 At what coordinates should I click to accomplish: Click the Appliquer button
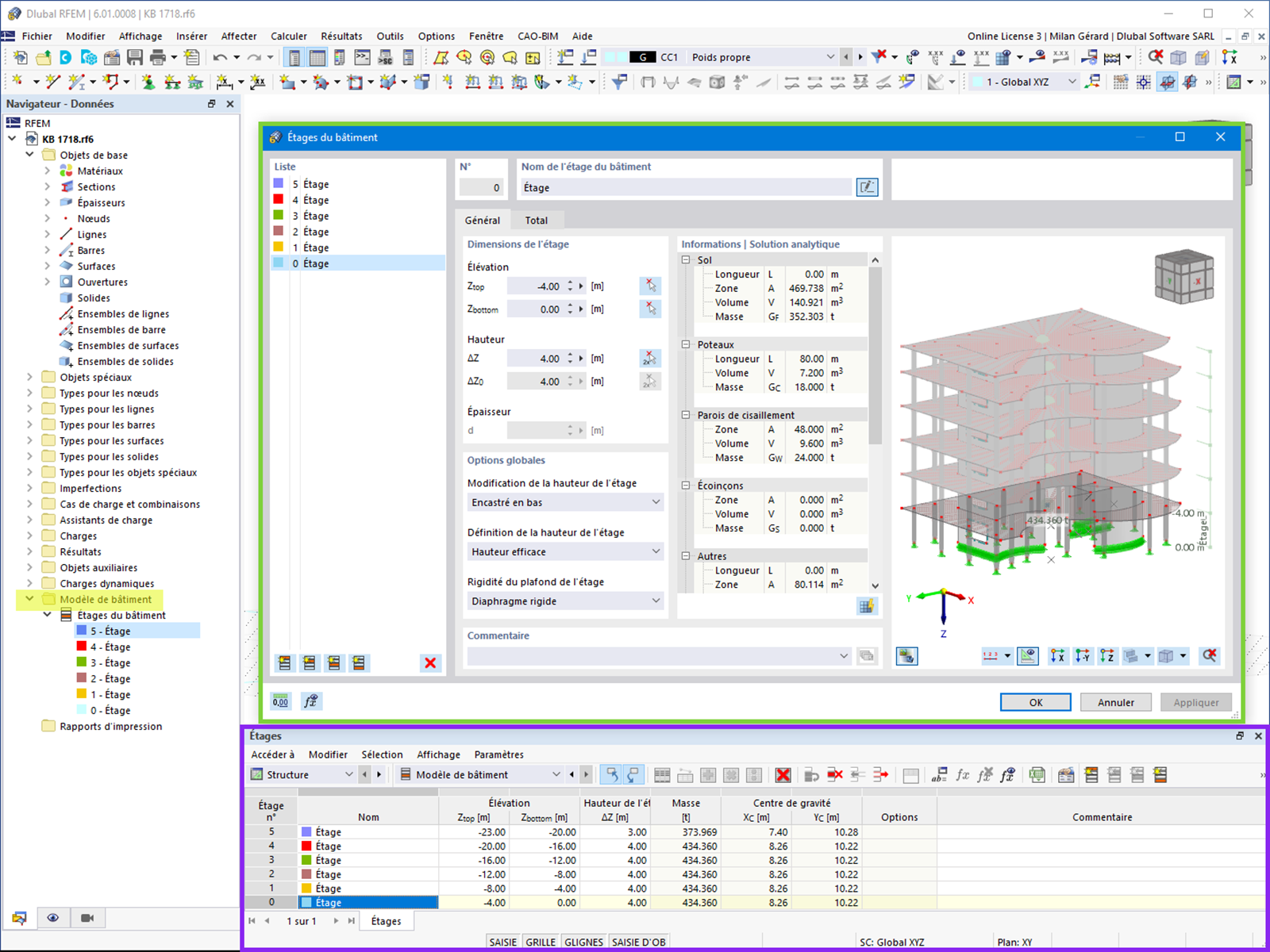pyautogui.click(x=1196, y=702)
